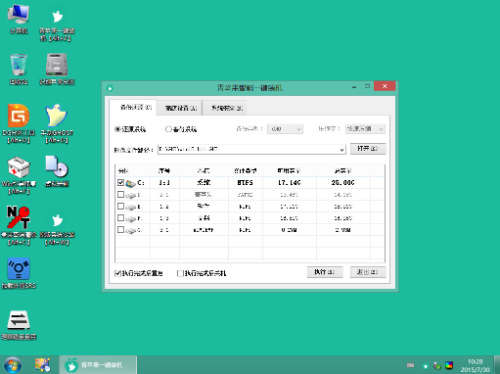Viewport: 500px width, 374px height.
Task: Open the Recycle Bin desktop icon
Action: pyautogui.click(x=19, y=69)
